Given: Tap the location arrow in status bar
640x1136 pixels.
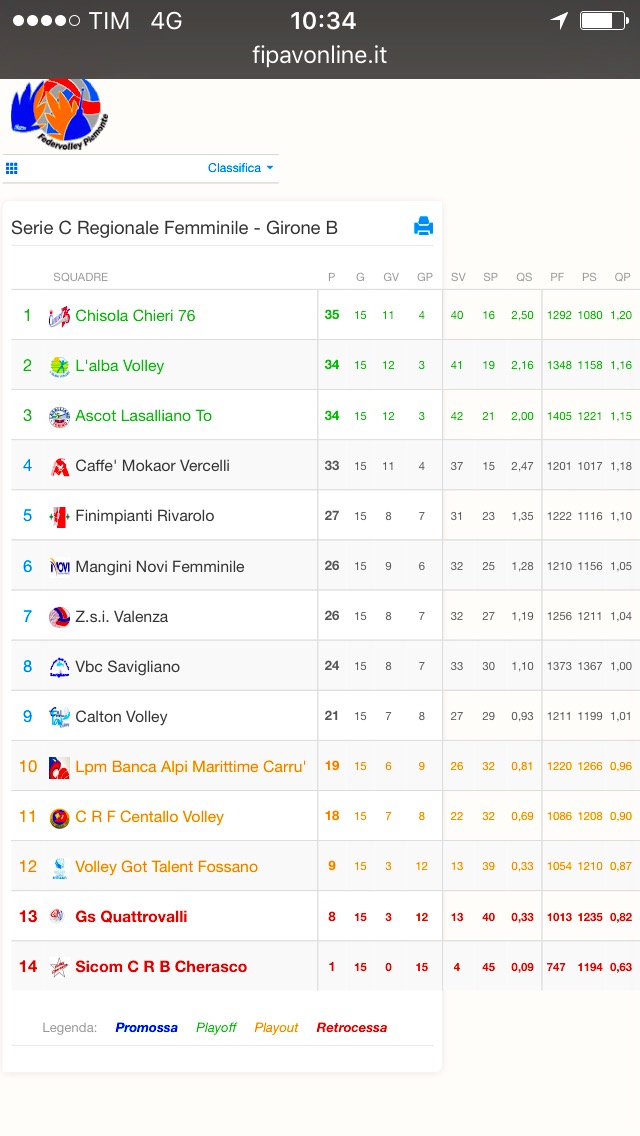Looking at the screenshot, I should (558, 20).
